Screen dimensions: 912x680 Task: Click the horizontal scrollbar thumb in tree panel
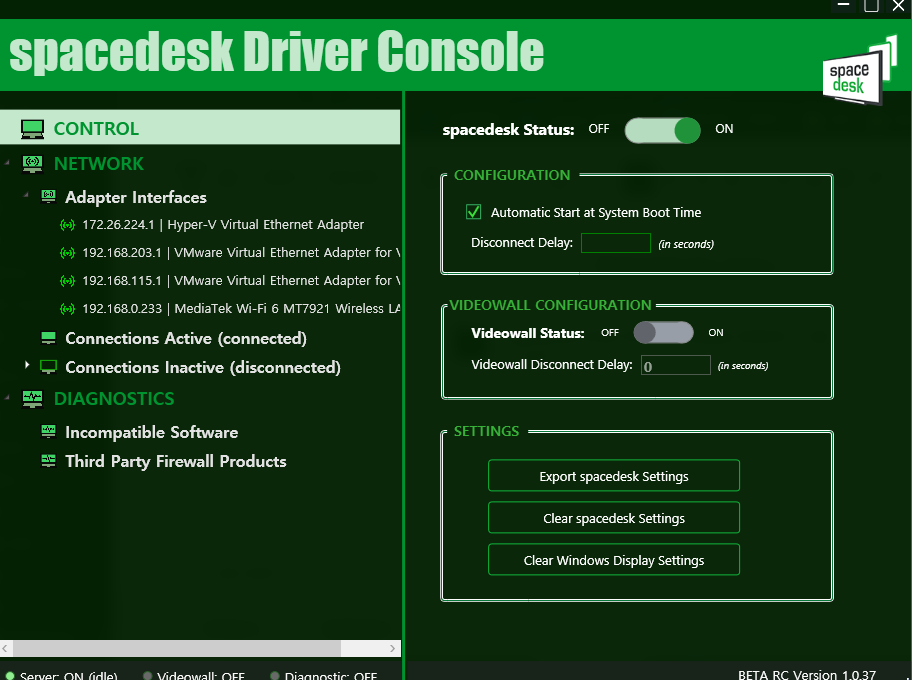click(x=177, y=648)
